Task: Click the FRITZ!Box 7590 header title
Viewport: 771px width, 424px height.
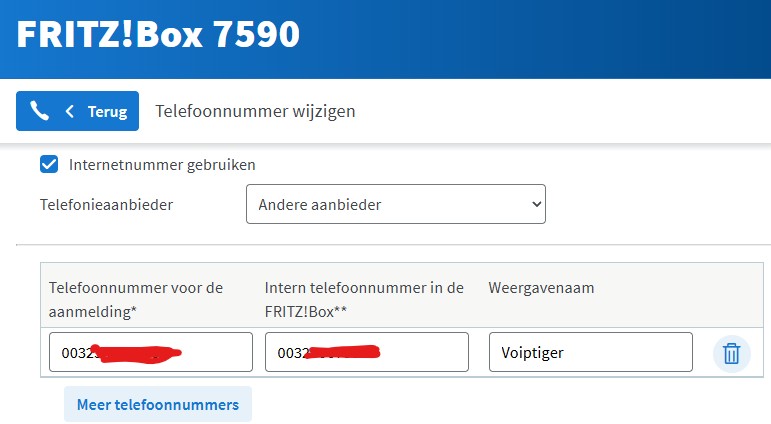Action: point(158,34)
